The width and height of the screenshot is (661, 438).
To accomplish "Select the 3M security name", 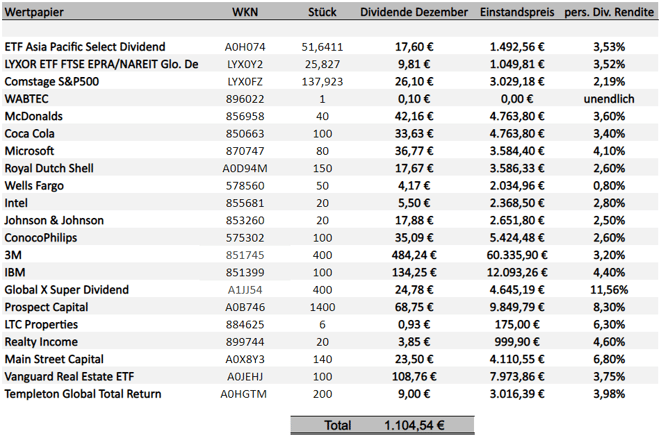I will [x=13, y=255].
